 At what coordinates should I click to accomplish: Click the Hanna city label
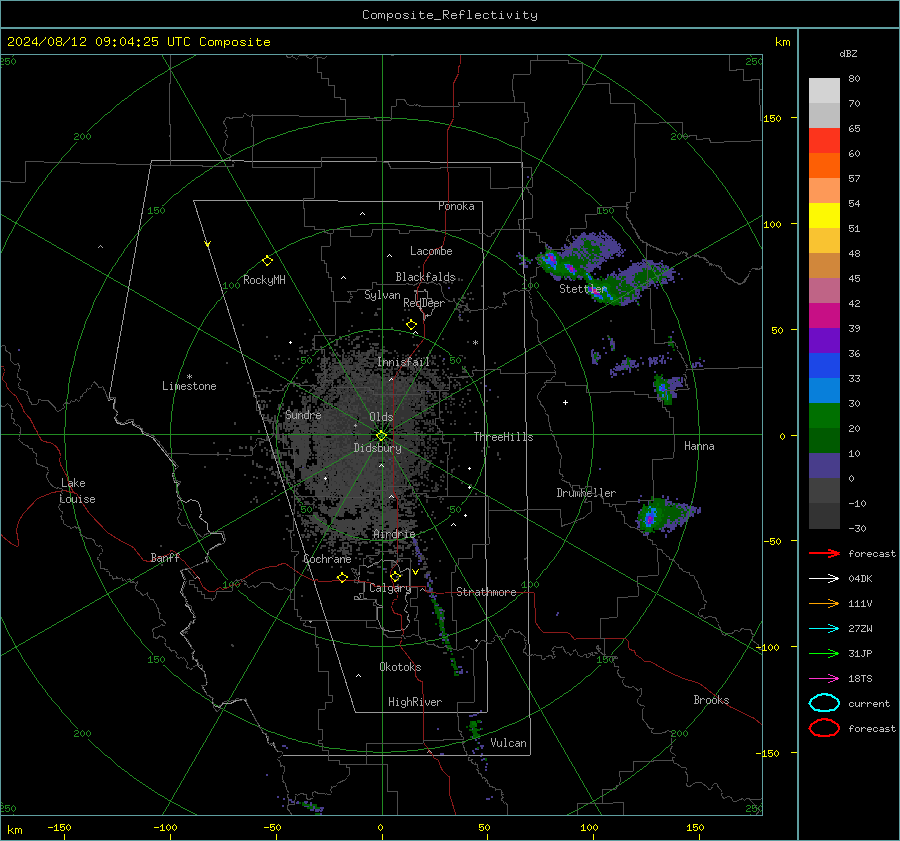[x=699, y=446]
